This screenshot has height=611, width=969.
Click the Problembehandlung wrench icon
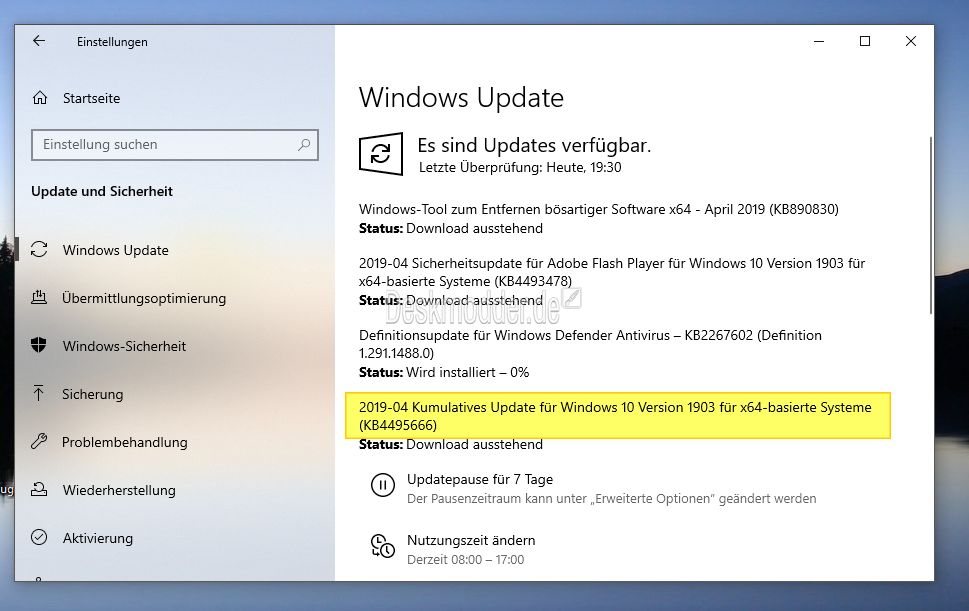[39, 441]
